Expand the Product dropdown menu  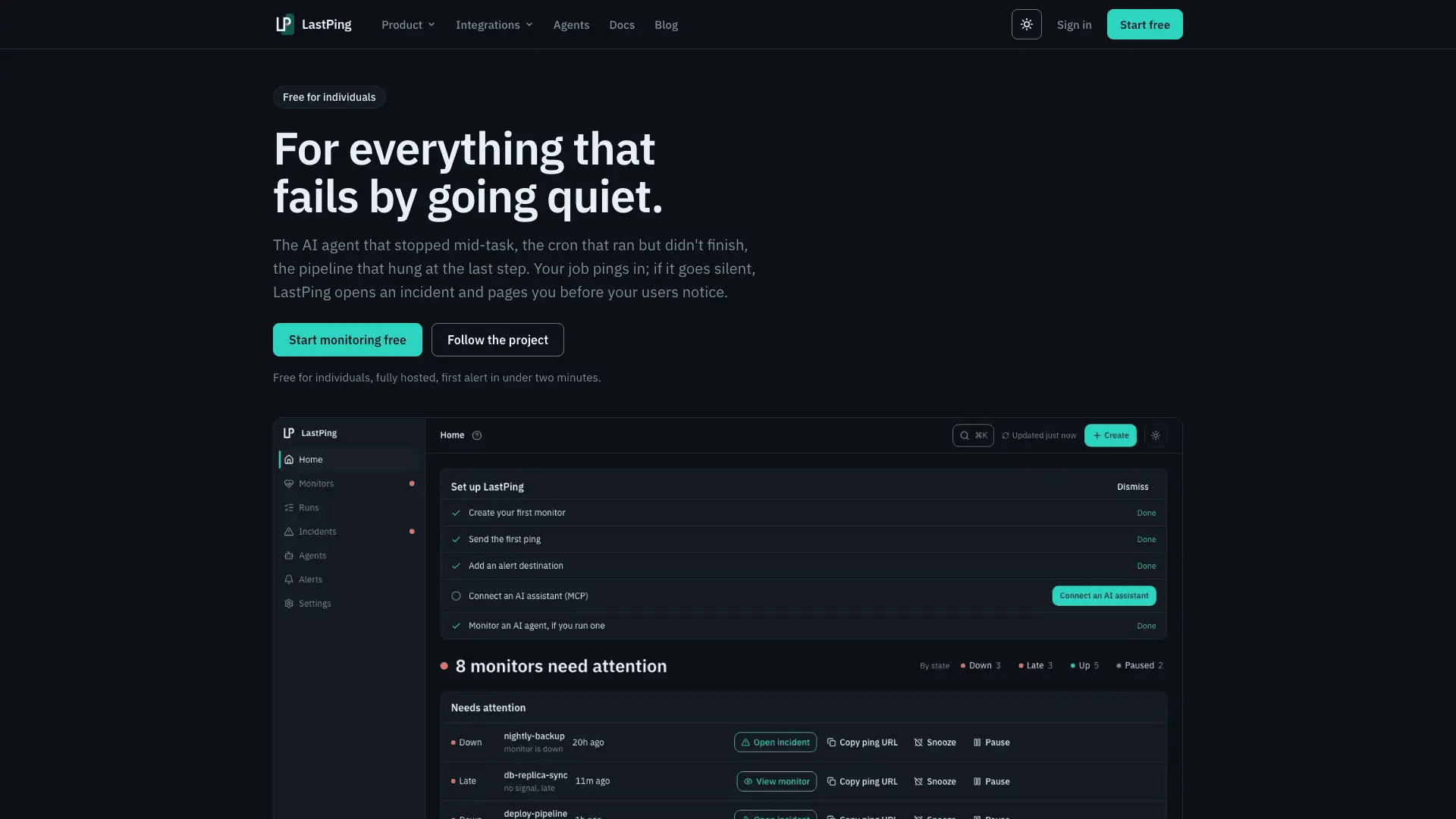click(408, 24)
